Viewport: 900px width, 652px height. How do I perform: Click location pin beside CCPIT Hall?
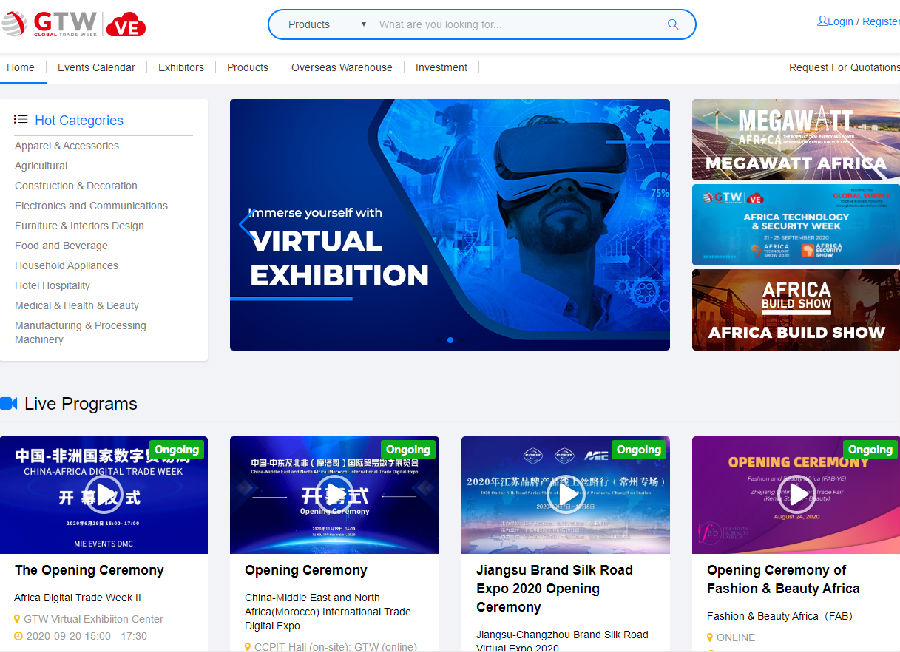248,647
